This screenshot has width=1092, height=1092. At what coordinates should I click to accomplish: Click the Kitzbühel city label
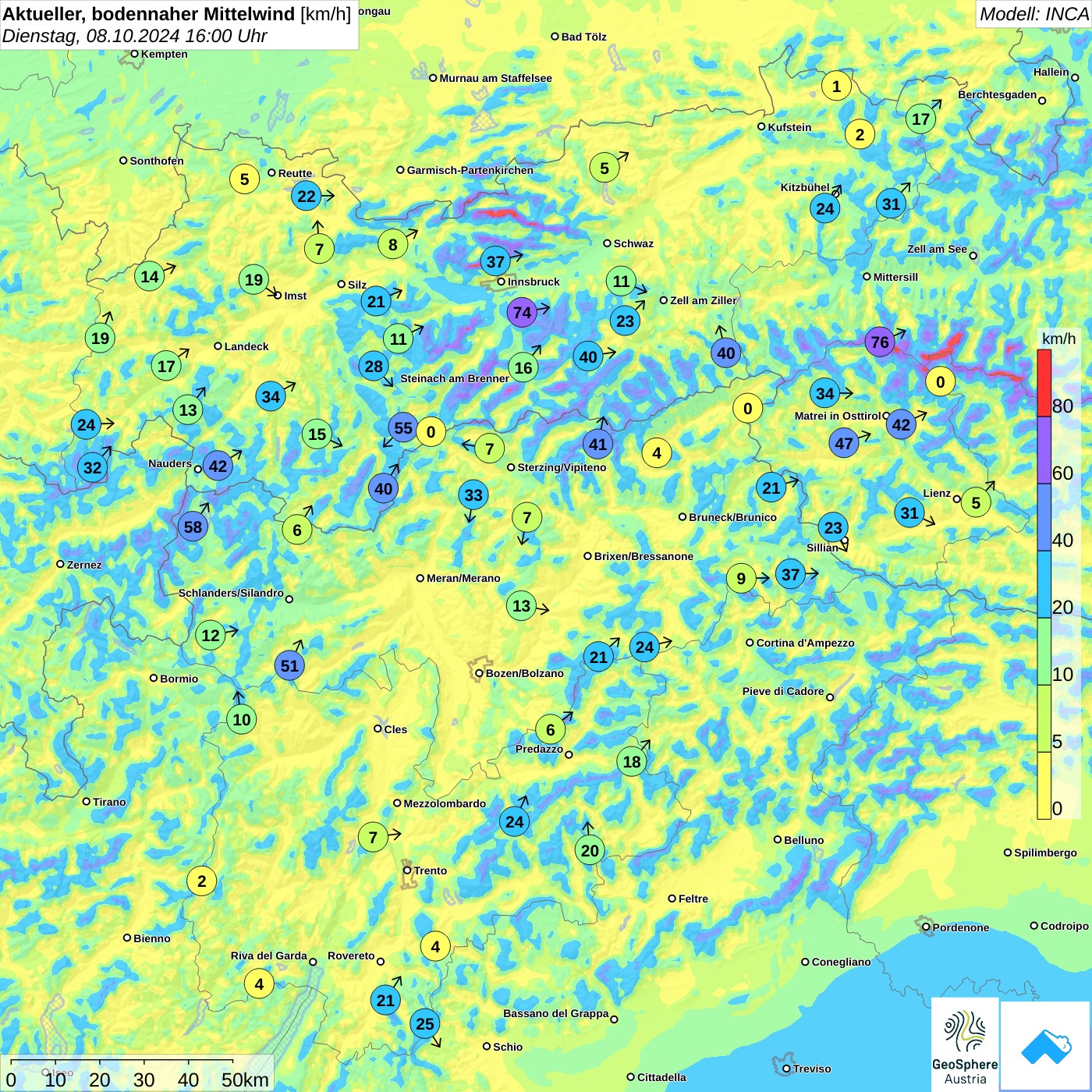pos(805,187)
